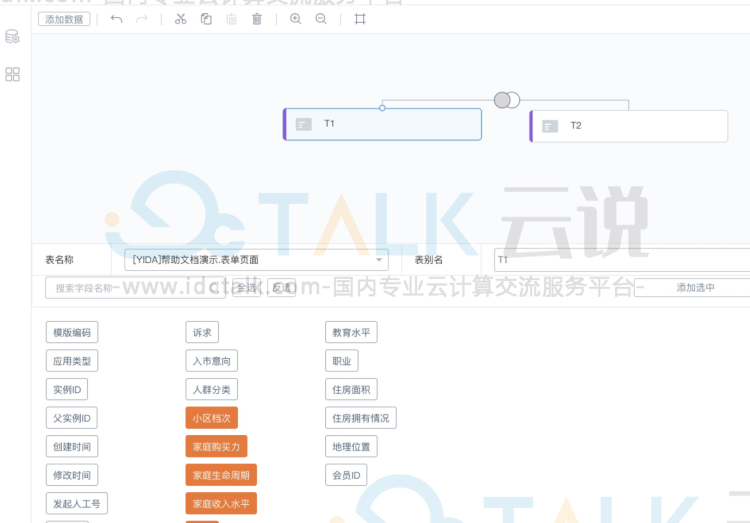Open the 表名称 dropdown
Screen dimensions: 750x523
[256, 260]
